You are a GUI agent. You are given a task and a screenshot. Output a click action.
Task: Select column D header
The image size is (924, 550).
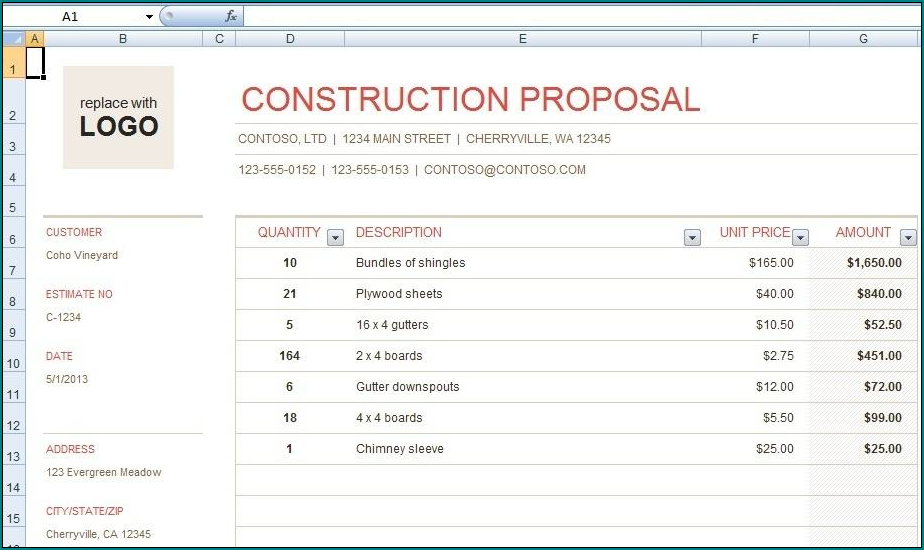[290, 39]
